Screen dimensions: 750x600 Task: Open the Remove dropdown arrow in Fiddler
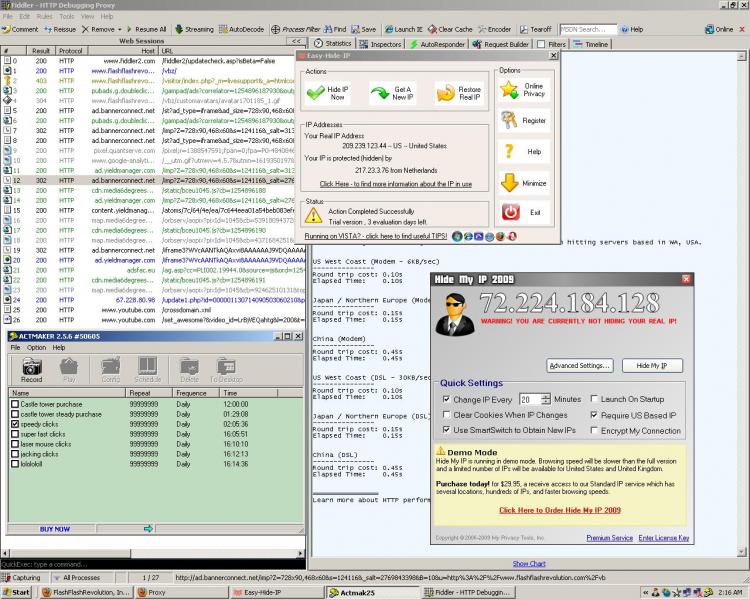[120, 30]
